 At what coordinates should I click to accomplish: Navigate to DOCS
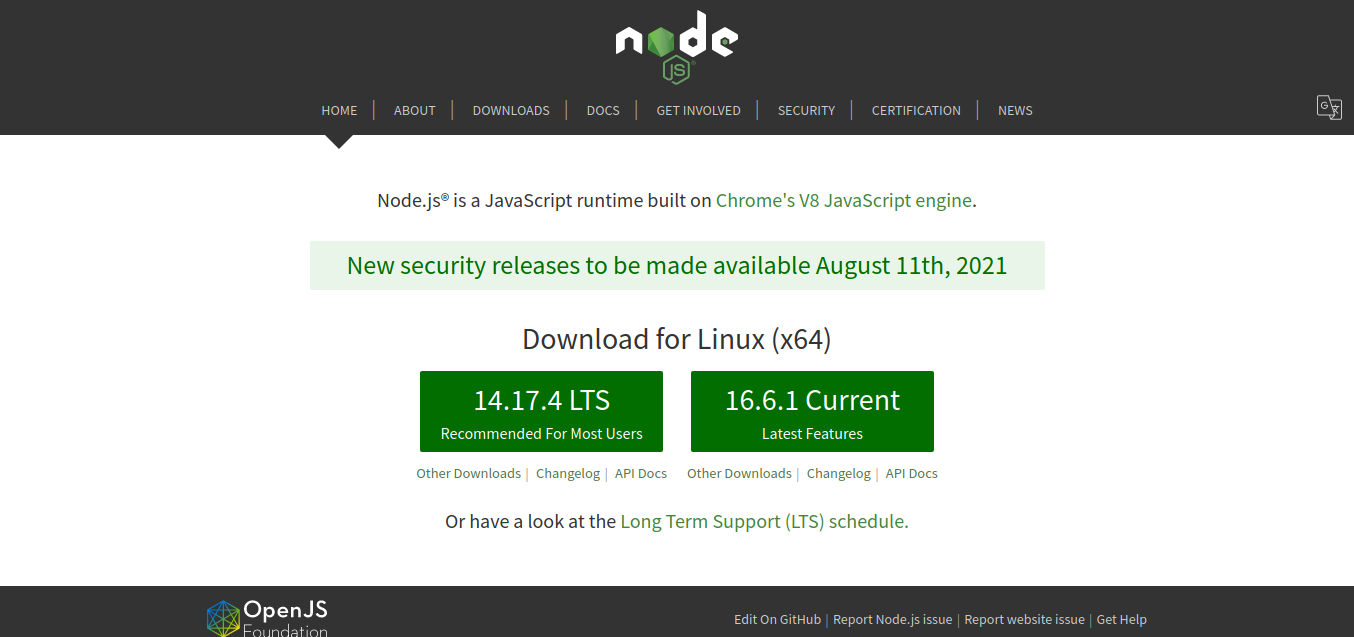click(x=603, y=110)
